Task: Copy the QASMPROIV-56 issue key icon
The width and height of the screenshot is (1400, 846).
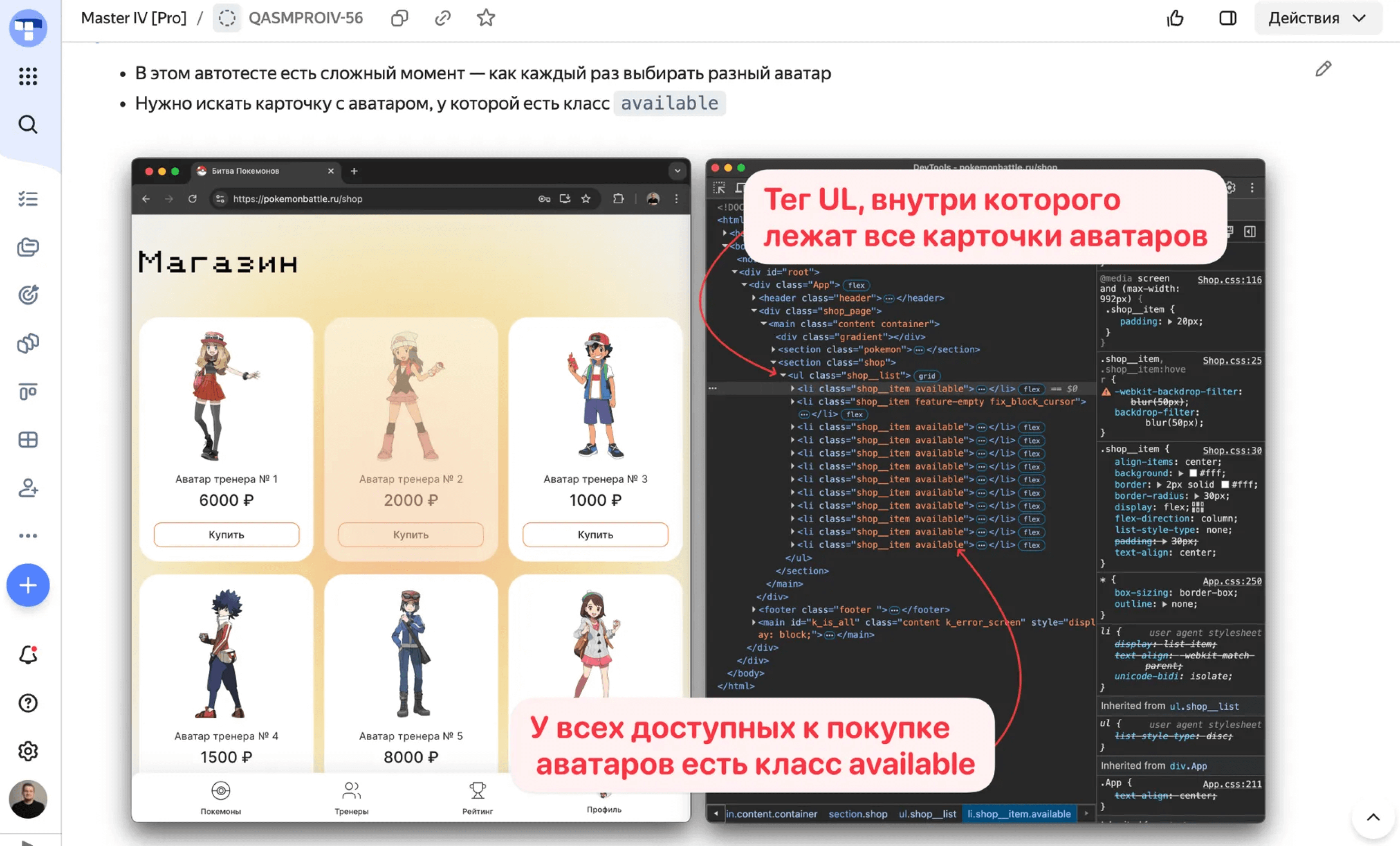Action: point(399,18)
